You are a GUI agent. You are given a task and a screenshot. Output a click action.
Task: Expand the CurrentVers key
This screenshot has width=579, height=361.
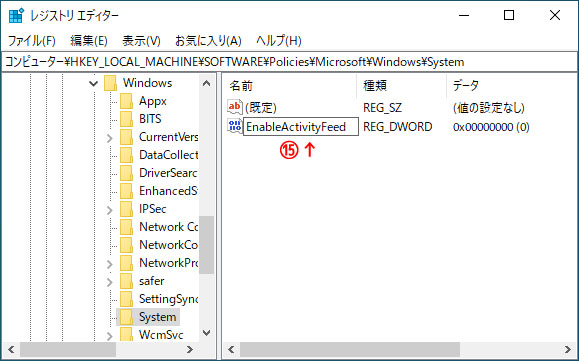(109, 138)
